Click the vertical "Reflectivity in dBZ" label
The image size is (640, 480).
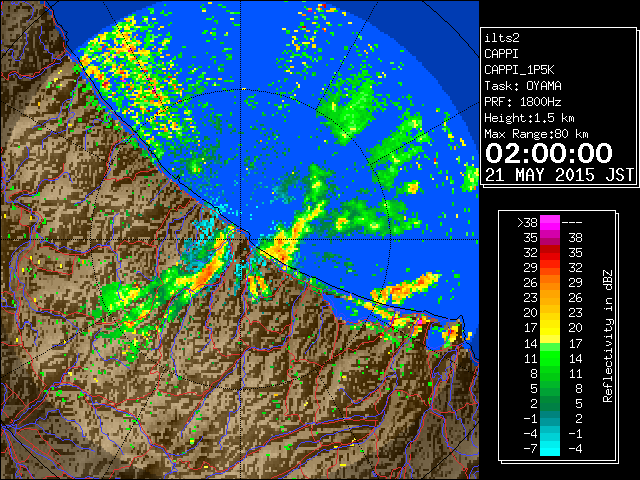click(x=608, y=336)
